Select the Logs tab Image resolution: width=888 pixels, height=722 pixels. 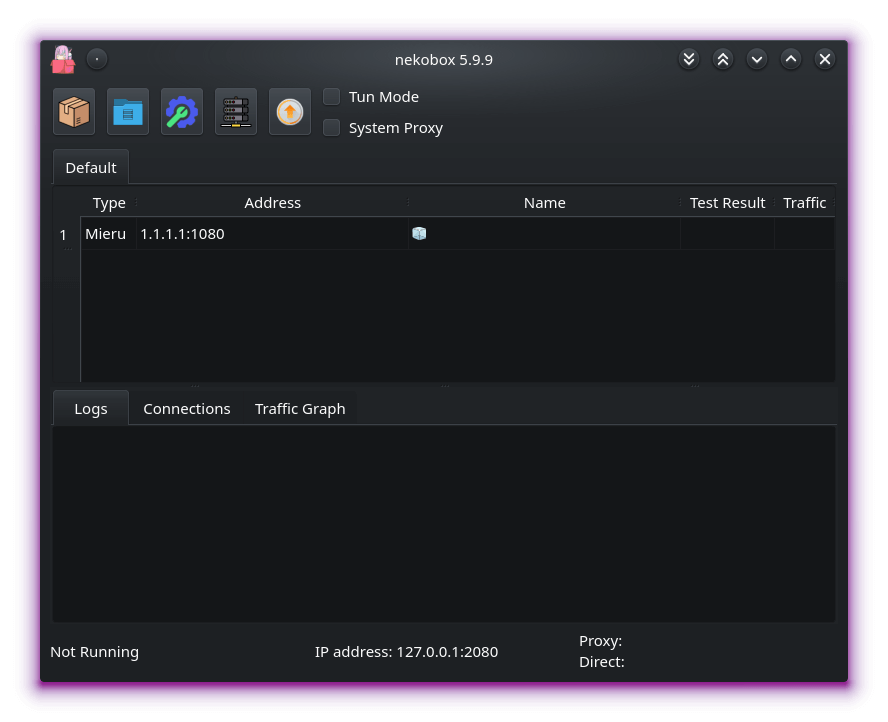point(90,409)
